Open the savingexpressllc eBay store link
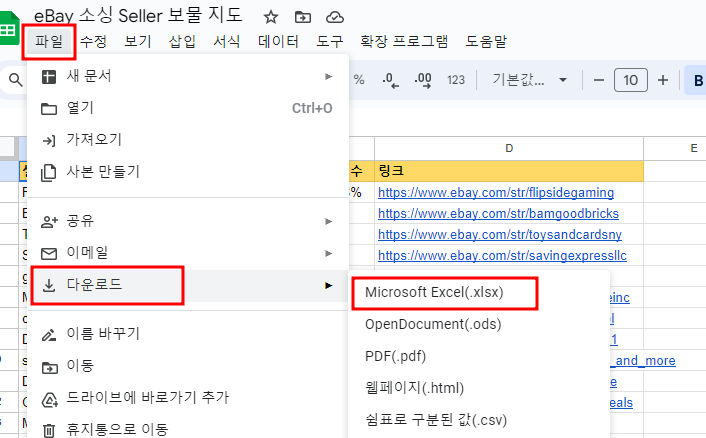This screenshot has height=438, width=706. (502, 256)
